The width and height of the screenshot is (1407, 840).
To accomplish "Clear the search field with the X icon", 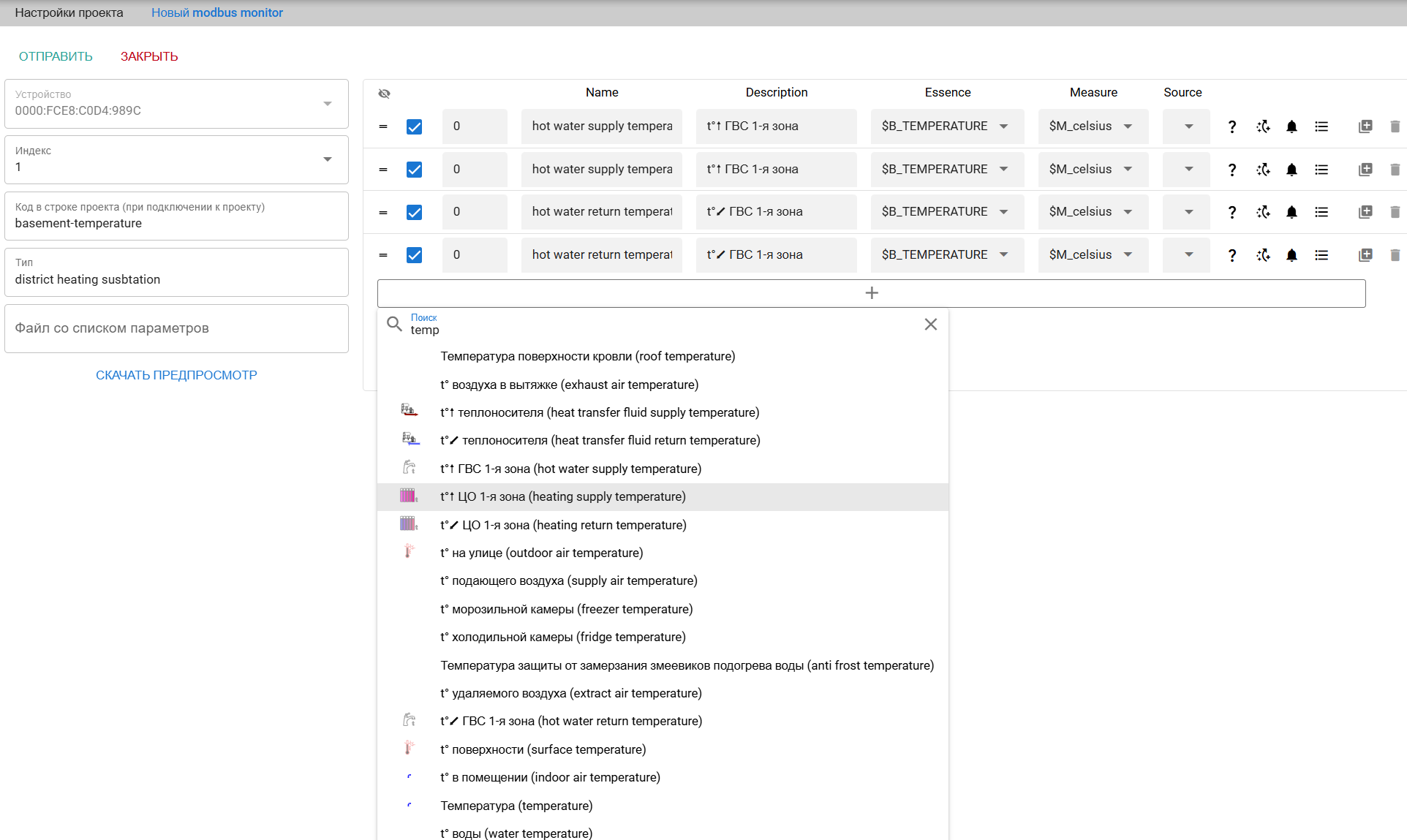I will click(x=930, y=325).
